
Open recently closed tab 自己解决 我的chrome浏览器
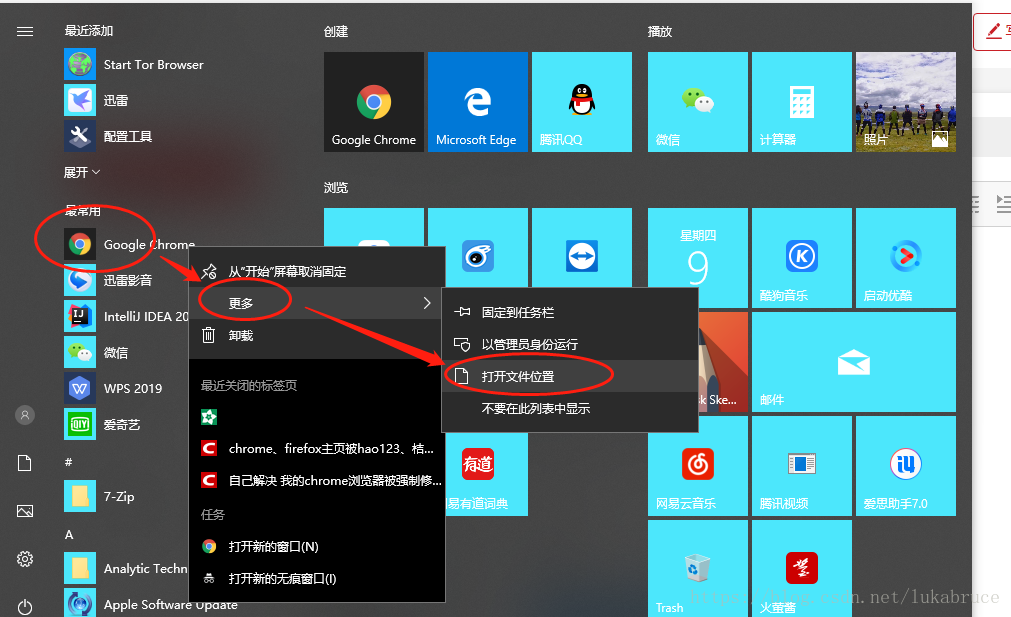pos(317,480)
